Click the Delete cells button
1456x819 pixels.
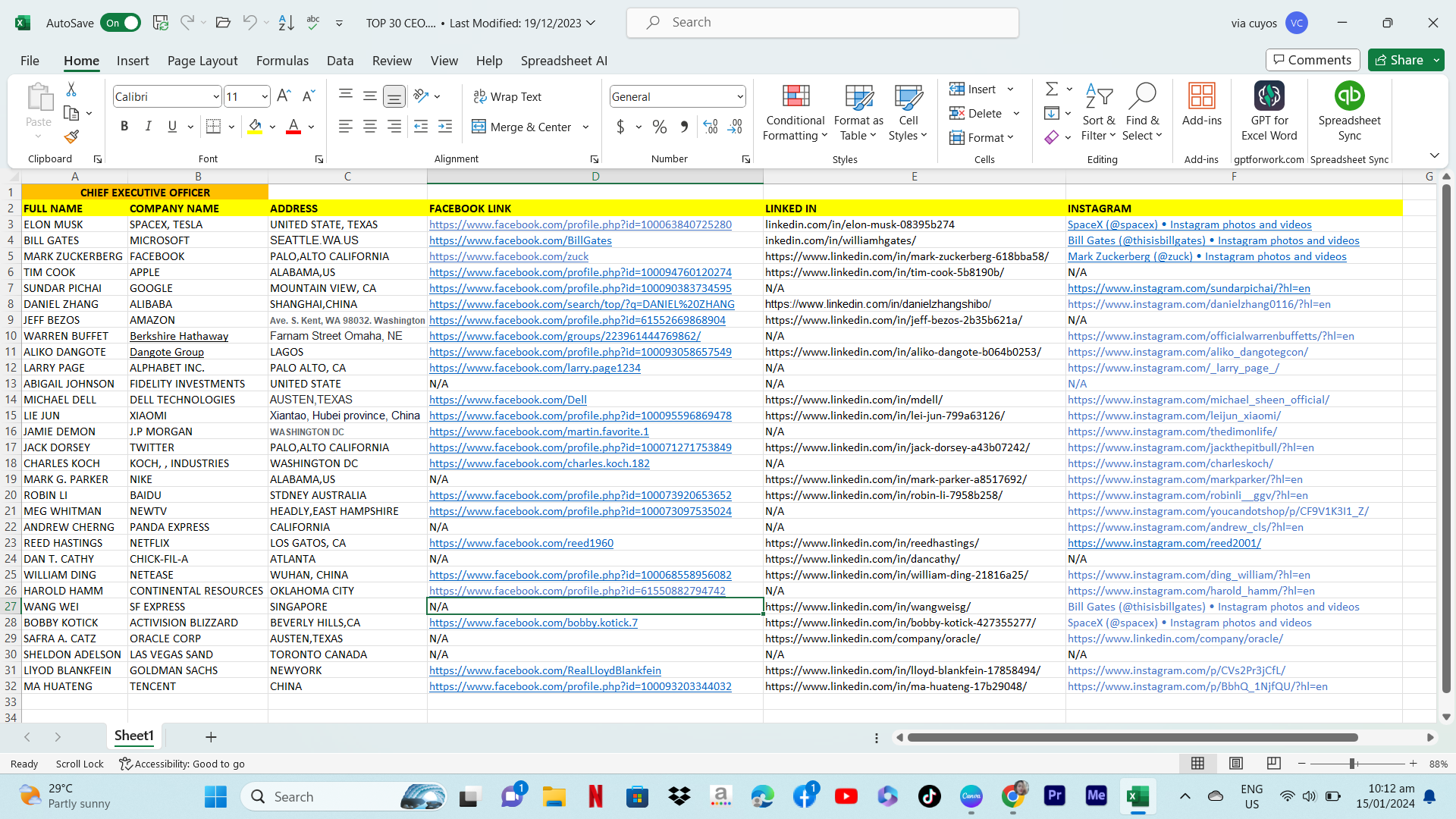[x=976, y=113]
